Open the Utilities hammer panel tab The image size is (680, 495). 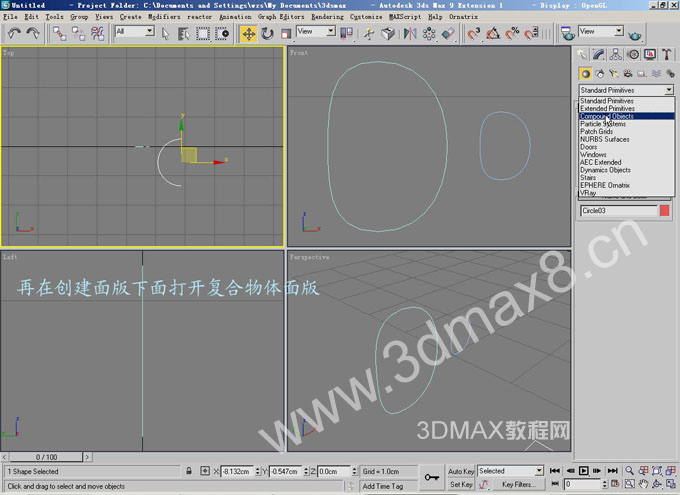667,55
